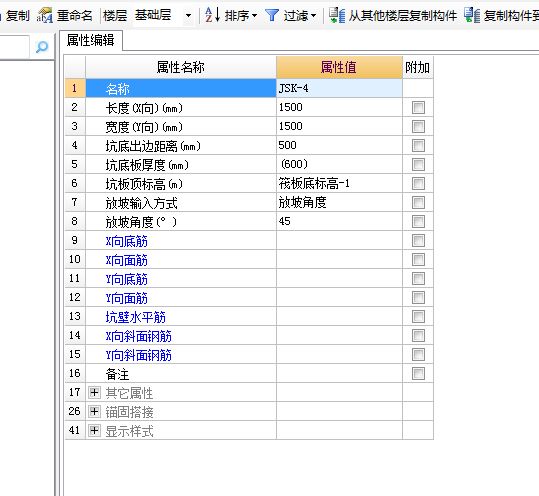Open the 过滤 filter dropdown arrow

[x=313, y=16]
